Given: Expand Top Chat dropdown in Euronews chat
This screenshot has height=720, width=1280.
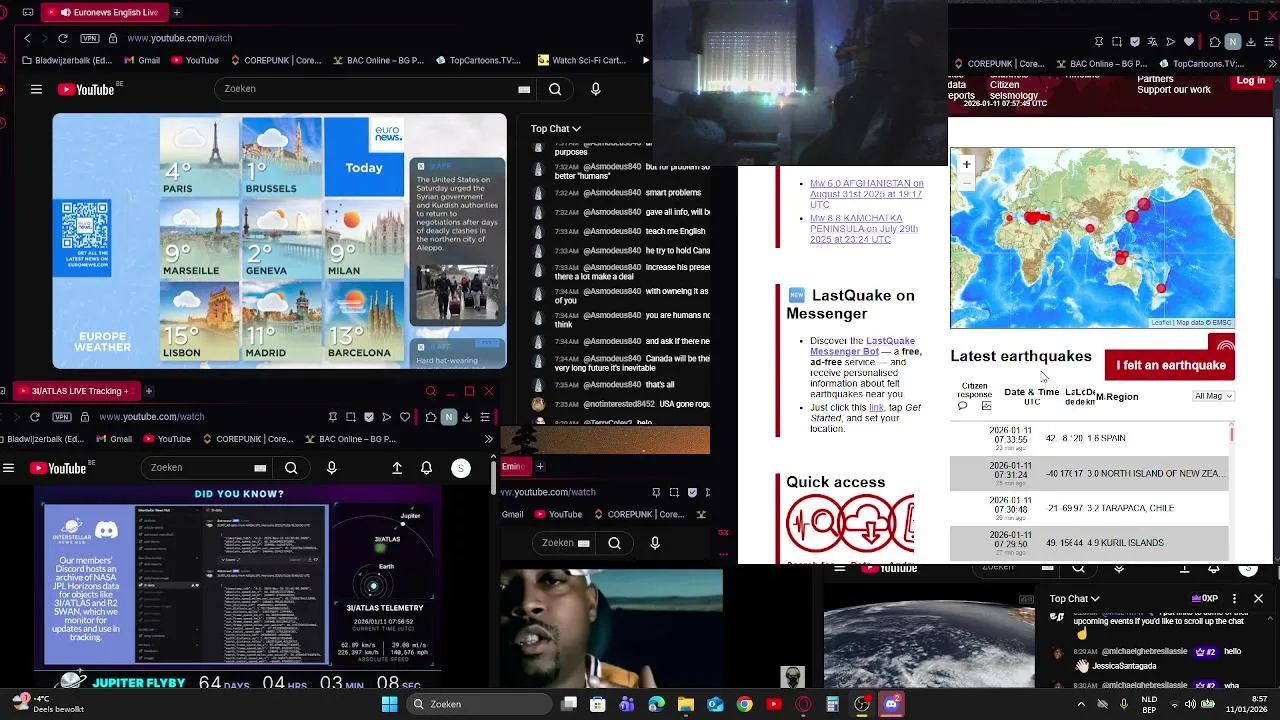Looking at the screenshot, I should point(556,128).
